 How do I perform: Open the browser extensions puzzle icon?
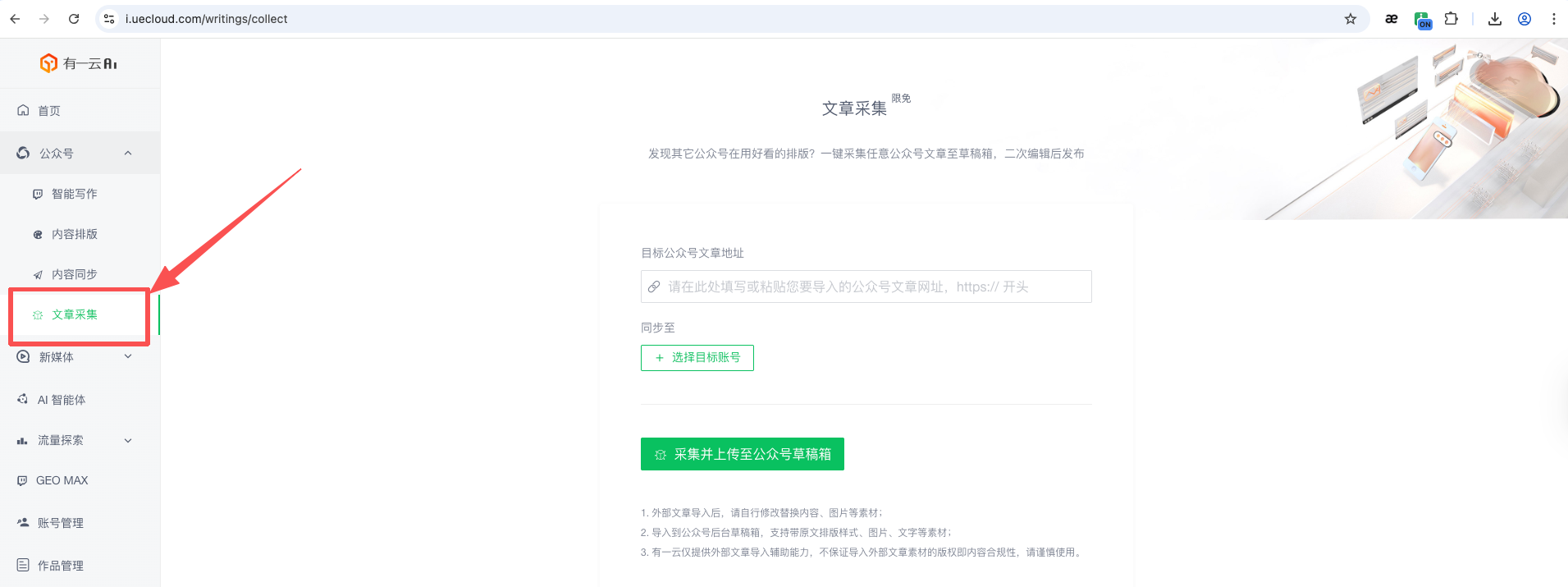coord(1451,19)
